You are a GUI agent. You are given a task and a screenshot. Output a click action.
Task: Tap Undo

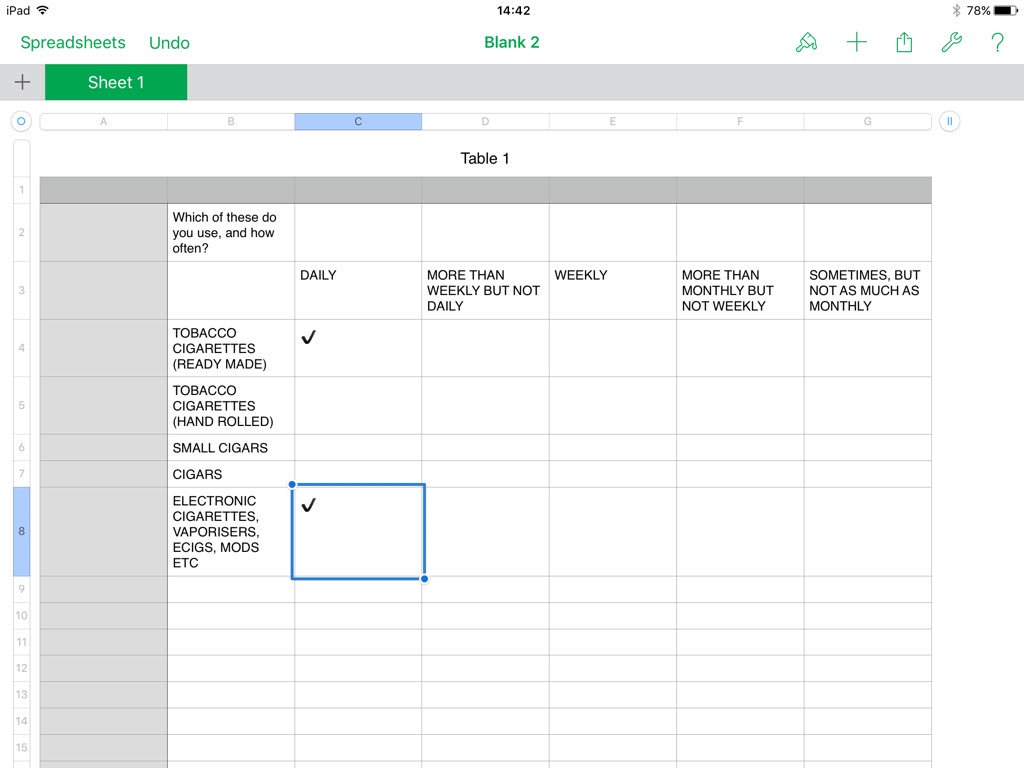point(169,42)
